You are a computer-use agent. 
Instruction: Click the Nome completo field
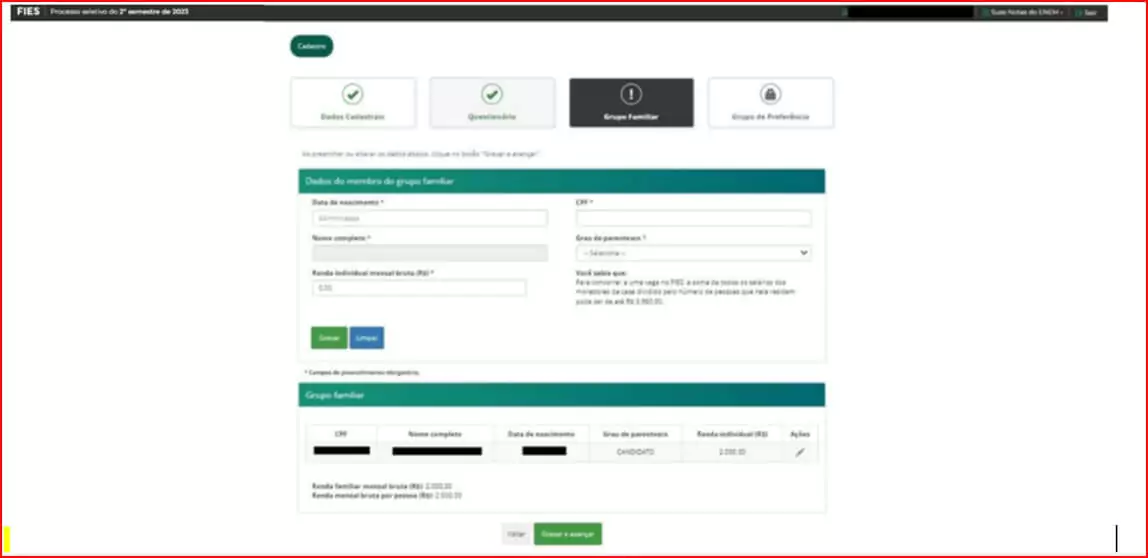[x=430, y=253]
